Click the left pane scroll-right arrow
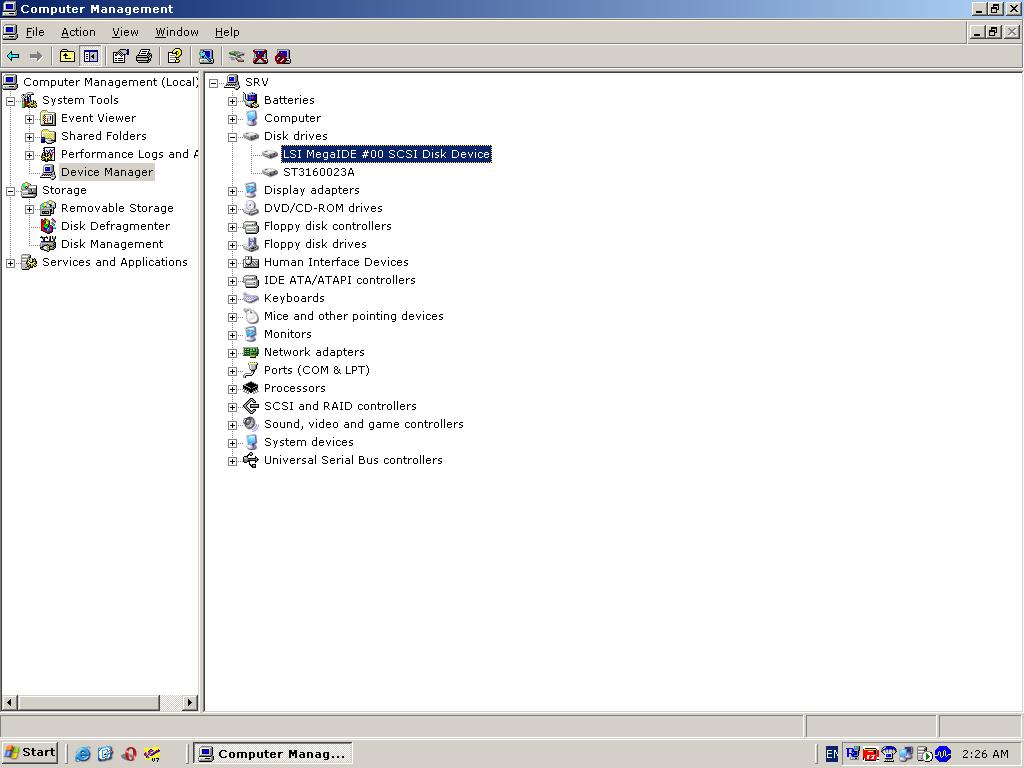The height and width of the screenshot is (768, 1024). (x=190, y=703)
